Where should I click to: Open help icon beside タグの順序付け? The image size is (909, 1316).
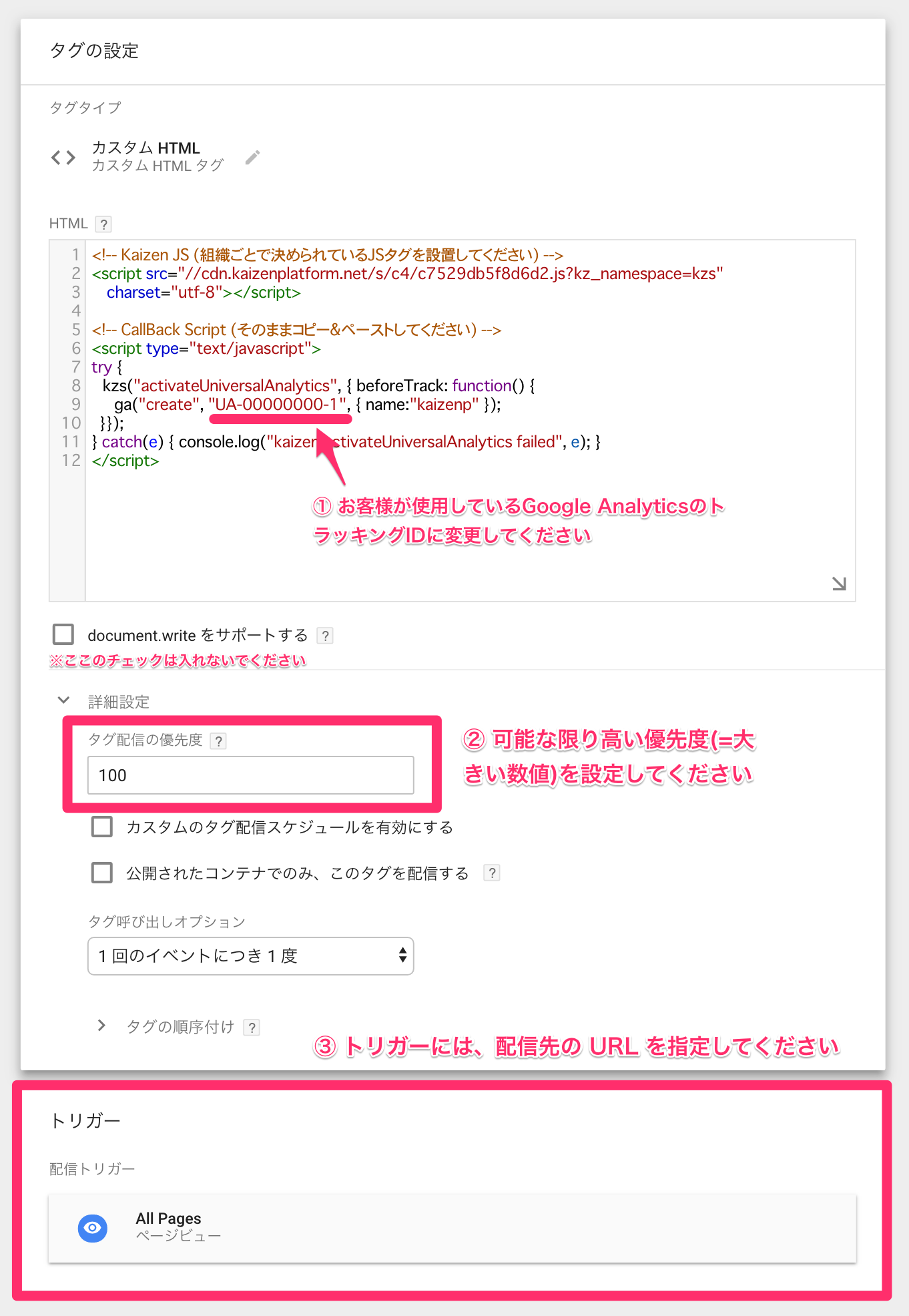tap(252, 1028)
